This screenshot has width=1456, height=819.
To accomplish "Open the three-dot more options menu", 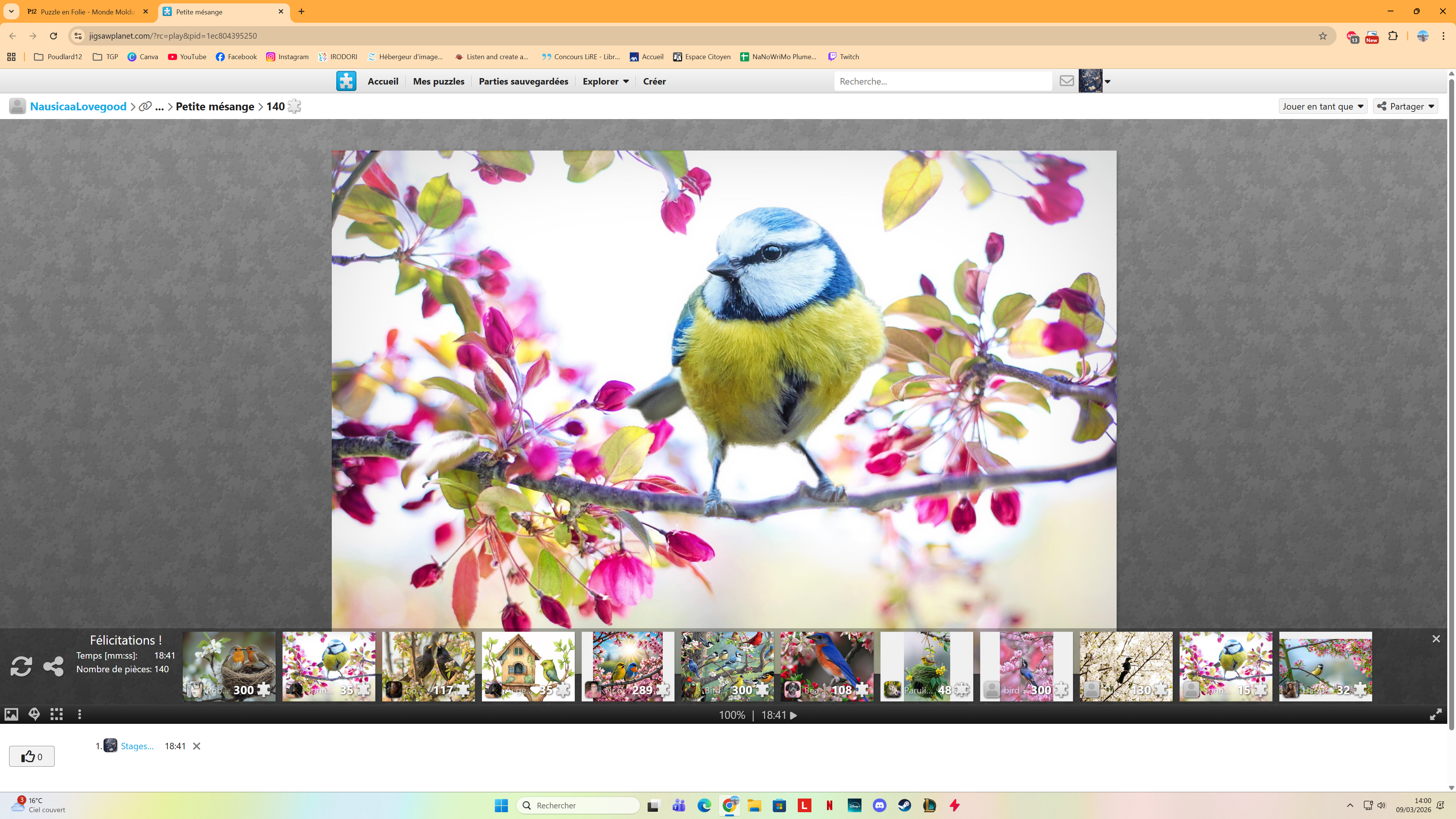I will (80, 714).
